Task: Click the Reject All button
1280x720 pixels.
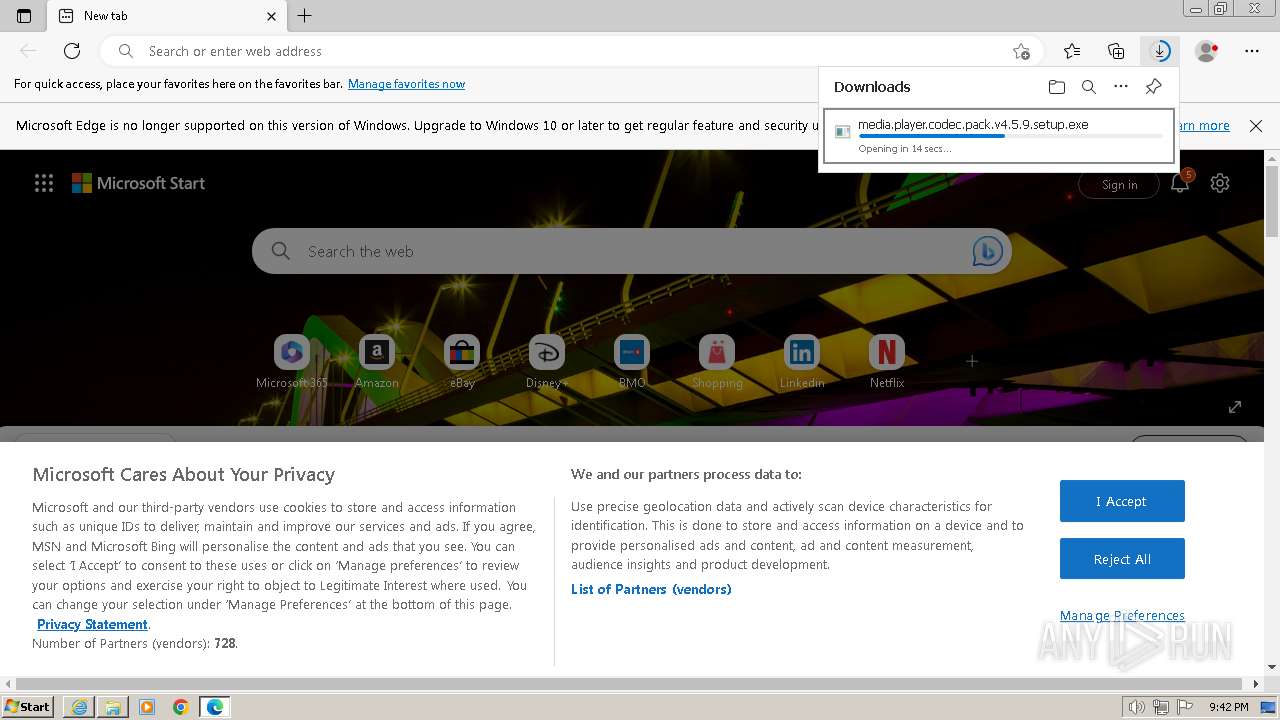Action: (x=1122, y=559)
